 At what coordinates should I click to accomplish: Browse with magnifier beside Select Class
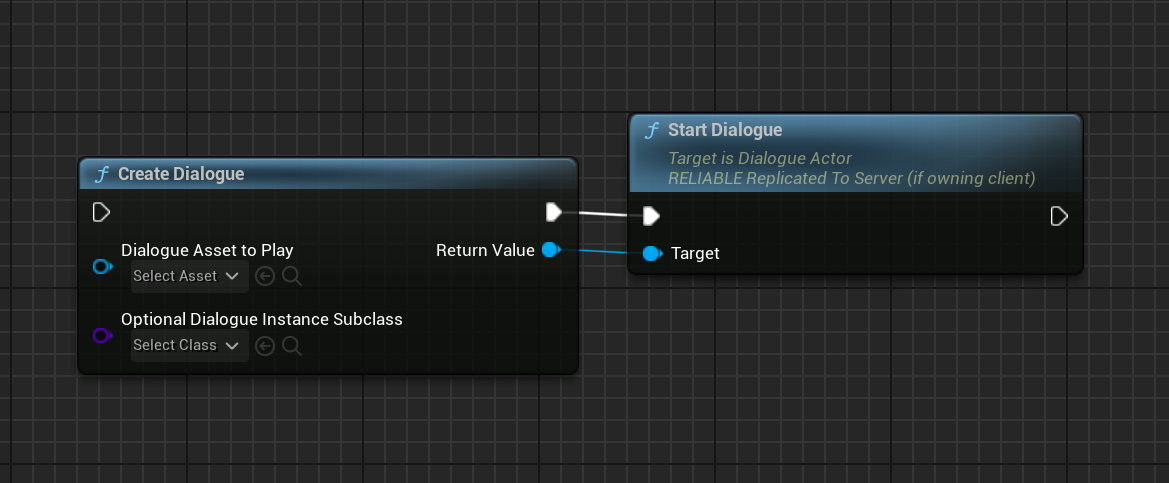[x=291, y=346]
